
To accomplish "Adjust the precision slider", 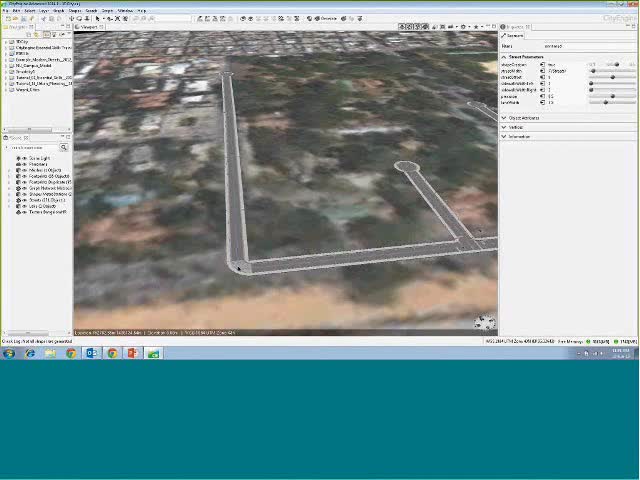I will click(x=612, y=96).
